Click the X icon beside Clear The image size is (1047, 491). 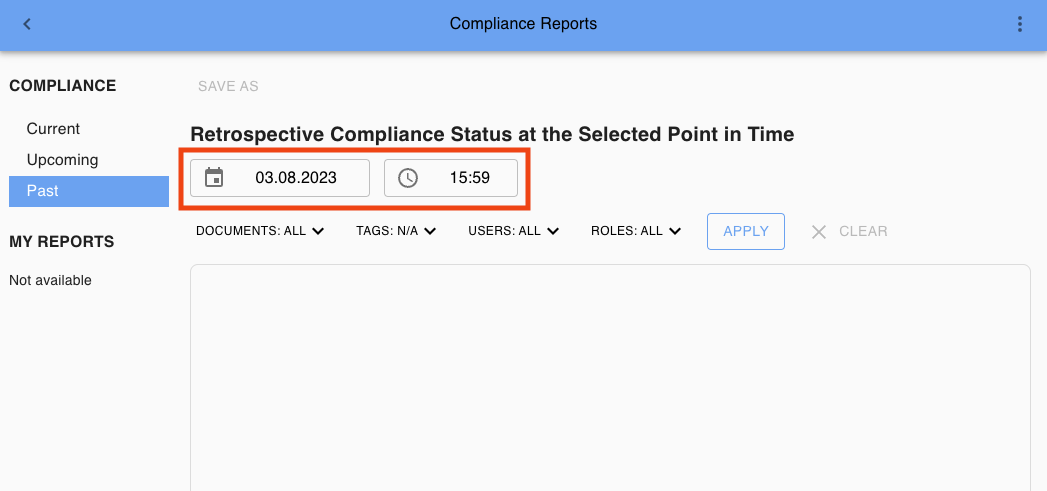(x=819, y=231)
